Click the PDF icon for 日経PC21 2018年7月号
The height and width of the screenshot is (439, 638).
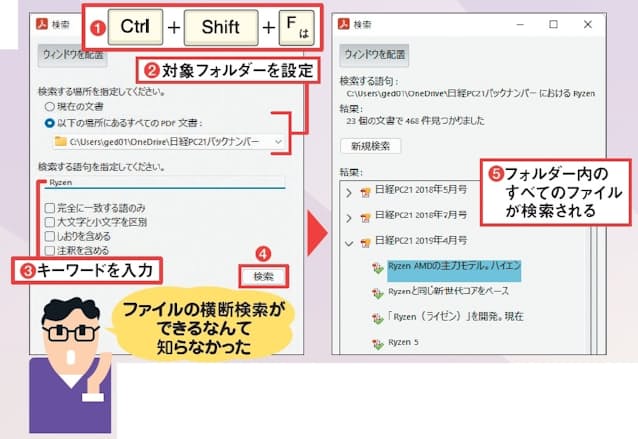[365, 218]
